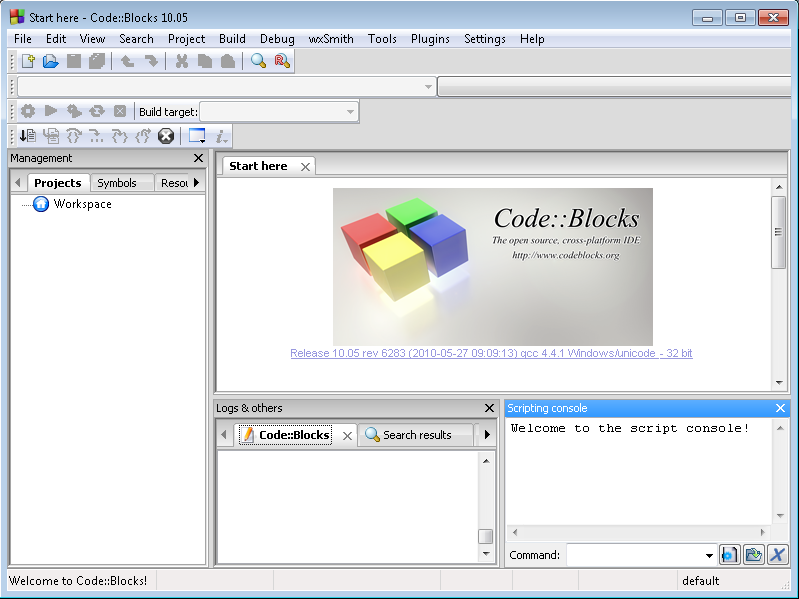Click the Save file toolbar icon
Viewport: 799px width, 599px height.
(74, 61)
